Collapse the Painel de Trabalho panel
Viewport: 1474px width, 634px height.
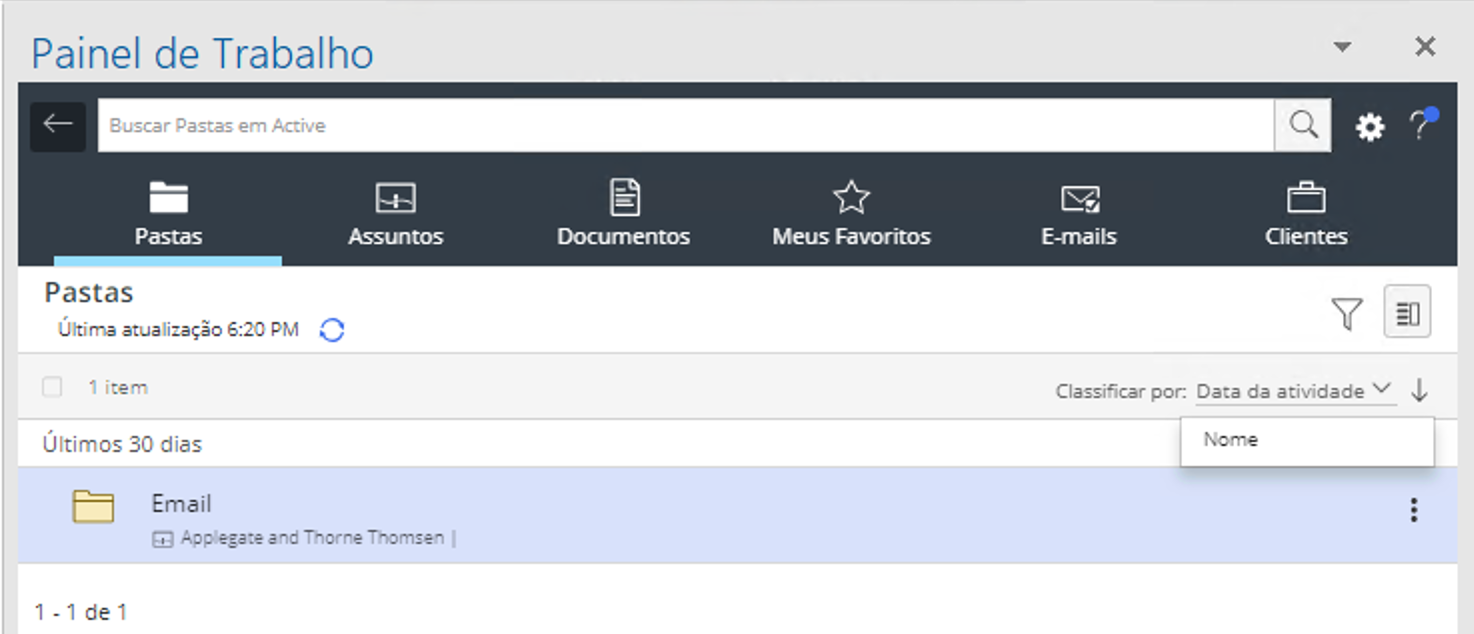[x=1342, y=46]
